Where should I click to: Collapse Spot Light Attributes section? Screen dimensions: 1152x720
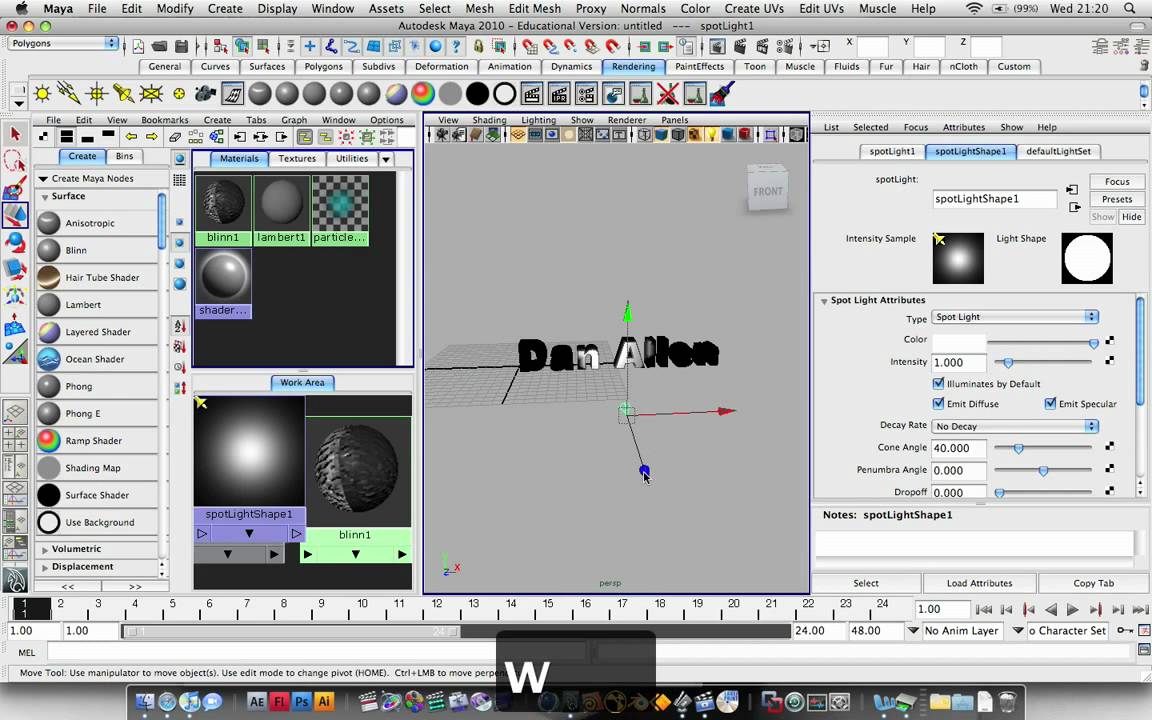pos(824,300)
